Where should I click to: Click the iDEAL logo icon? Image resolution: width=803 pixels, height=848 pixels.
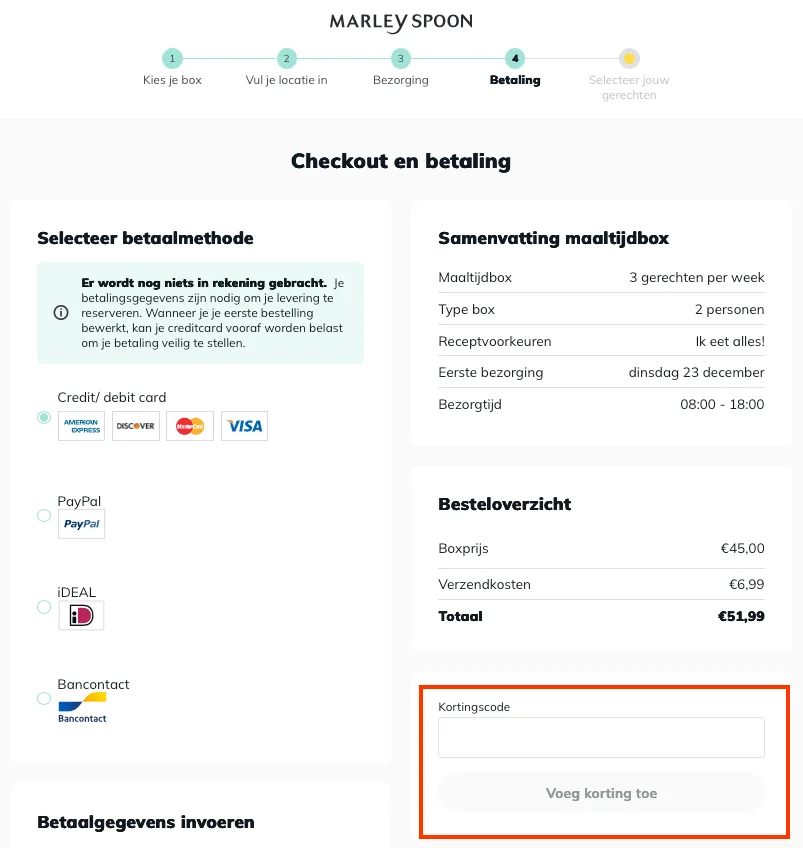(81, 616)
